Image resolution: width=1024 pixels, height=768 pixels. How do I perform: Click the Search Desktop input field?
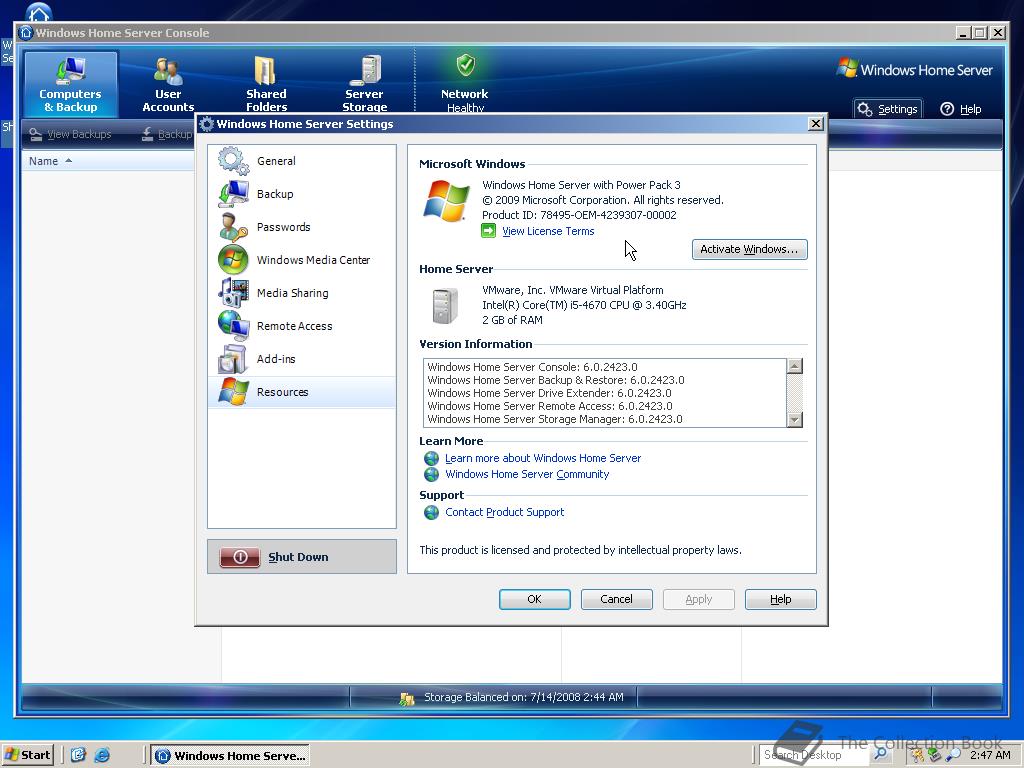(813, 755)
